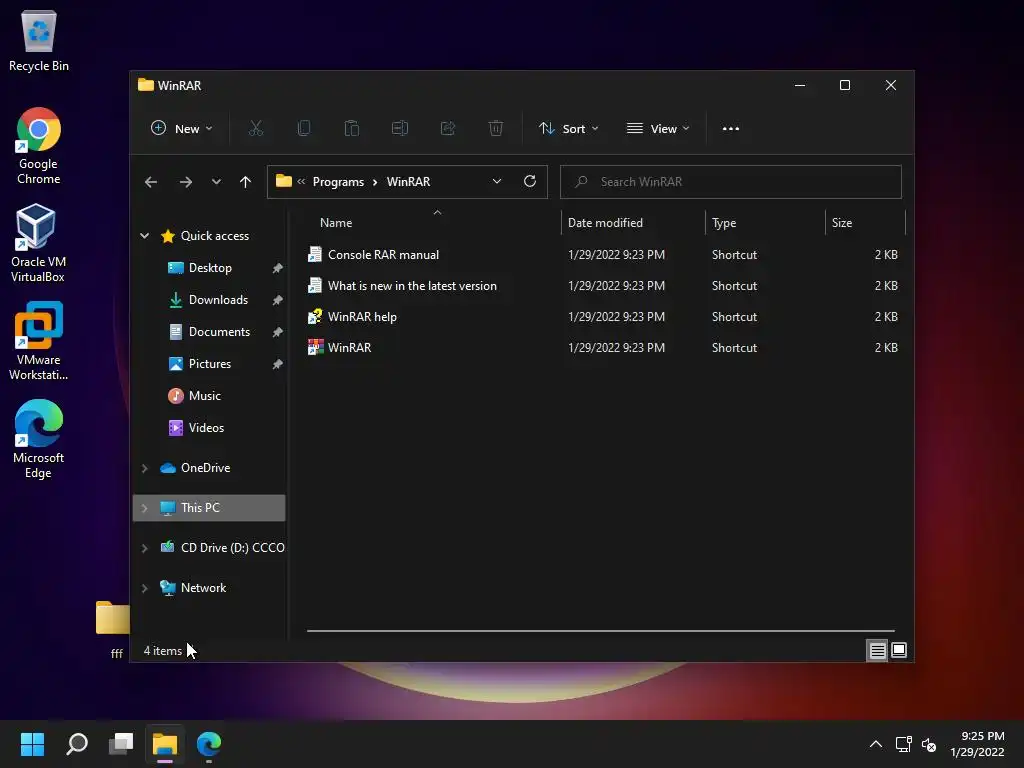Go up one folder level arrow

(x=245, y=182)
